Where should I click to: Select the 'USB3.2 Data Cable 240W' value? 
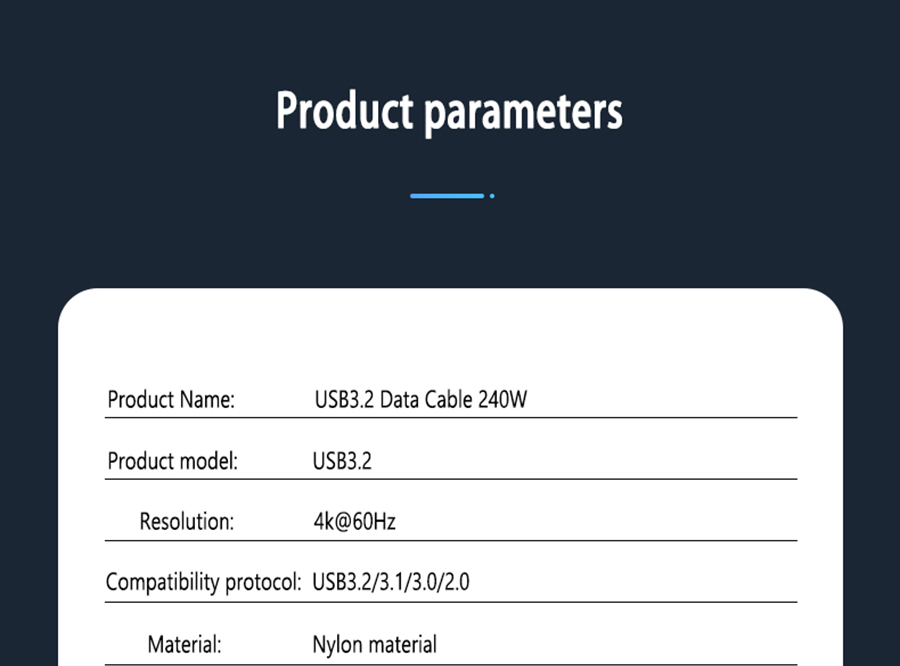tap(420, 400)
